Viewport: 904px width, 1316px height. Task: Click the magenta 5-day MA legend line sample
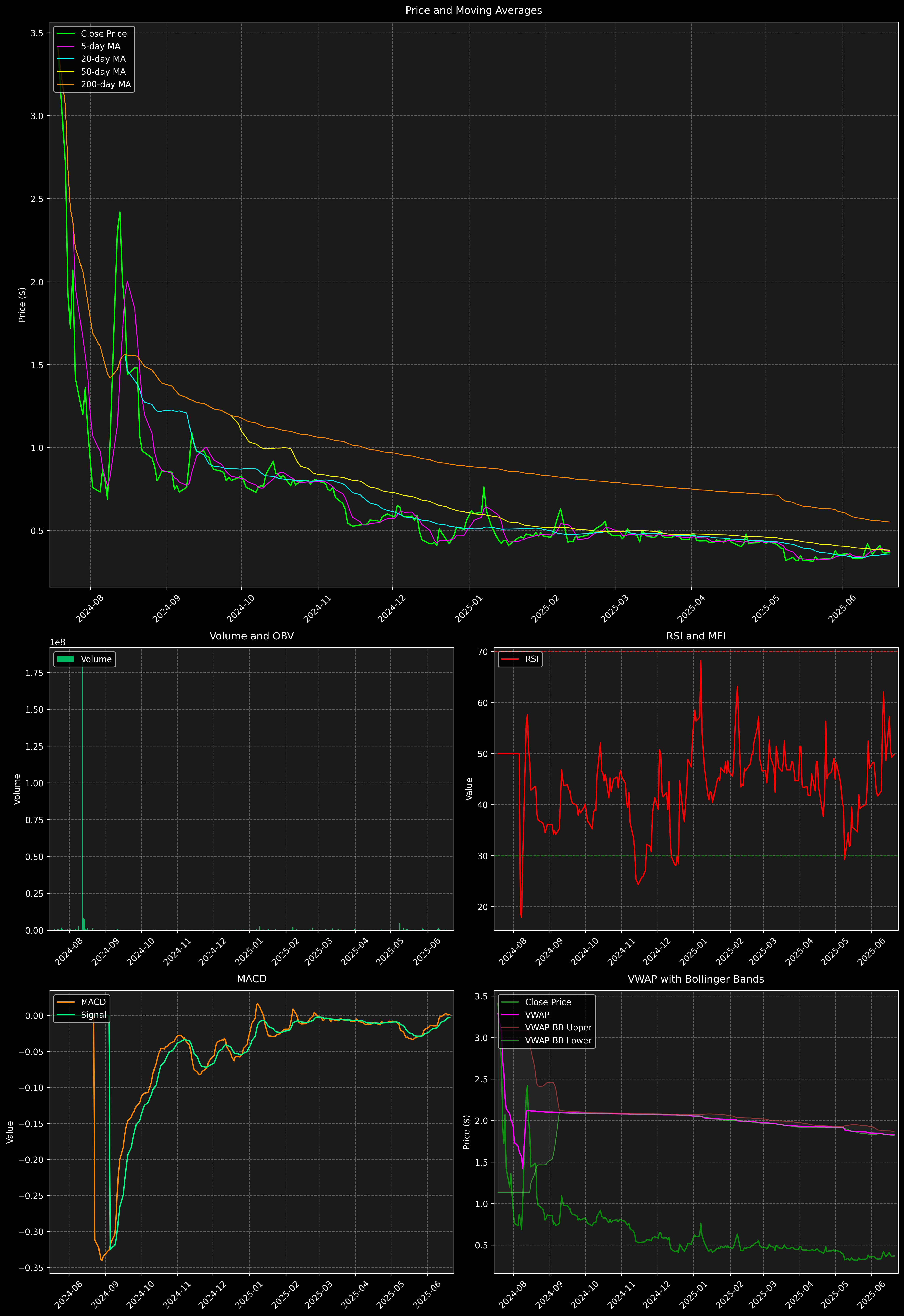pos(66,47)
